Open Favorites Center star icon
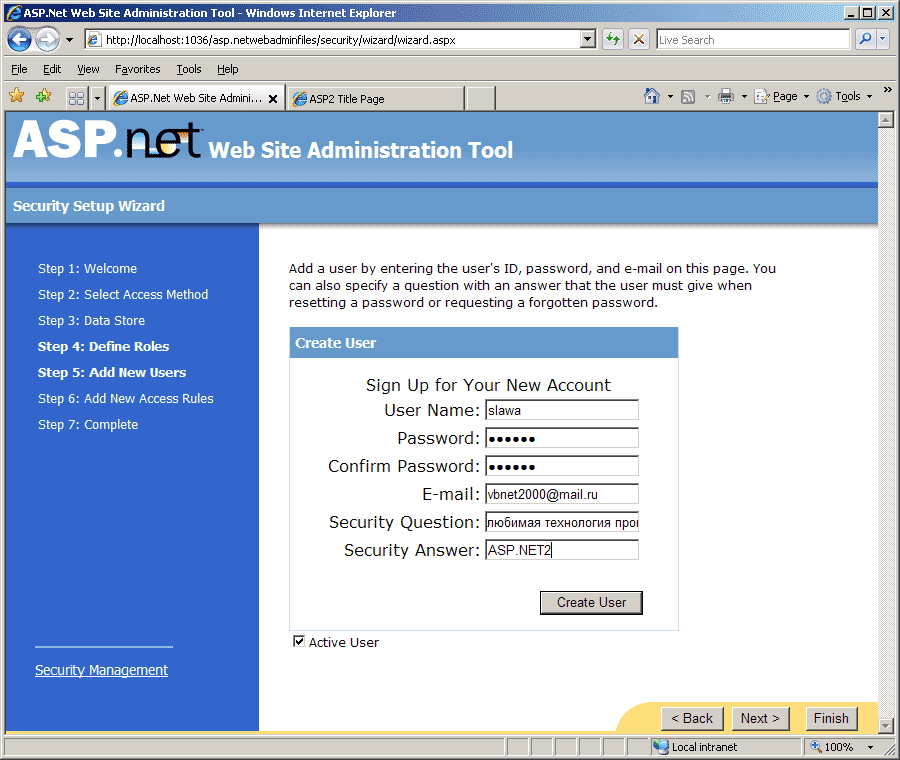The width and height of the screenshot is (900, 760). pos(17,96)
